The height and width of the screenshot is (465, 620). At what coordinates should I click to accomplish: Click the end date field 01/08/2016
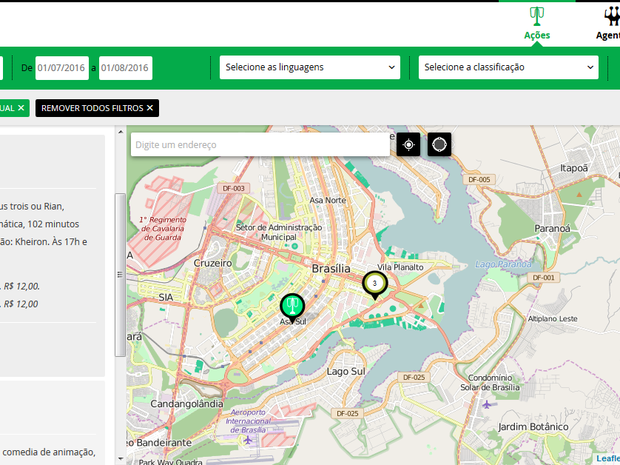click(125, 67)
